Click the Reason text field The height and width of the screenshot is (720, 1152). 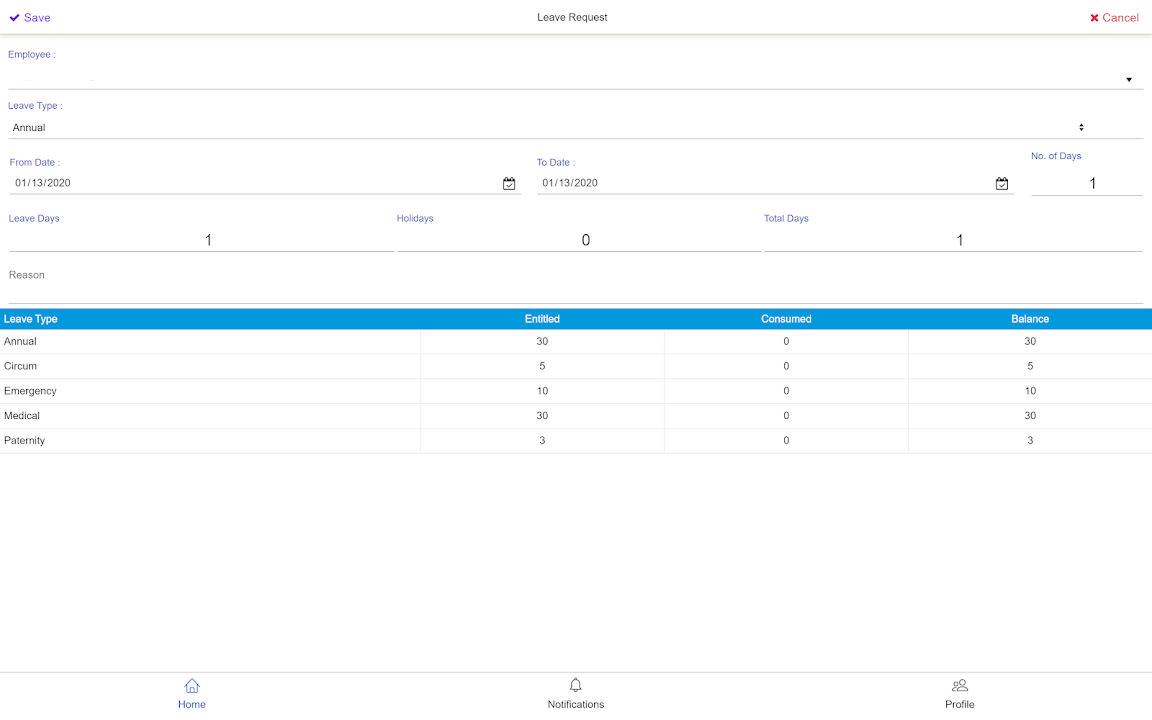[576, 293]
